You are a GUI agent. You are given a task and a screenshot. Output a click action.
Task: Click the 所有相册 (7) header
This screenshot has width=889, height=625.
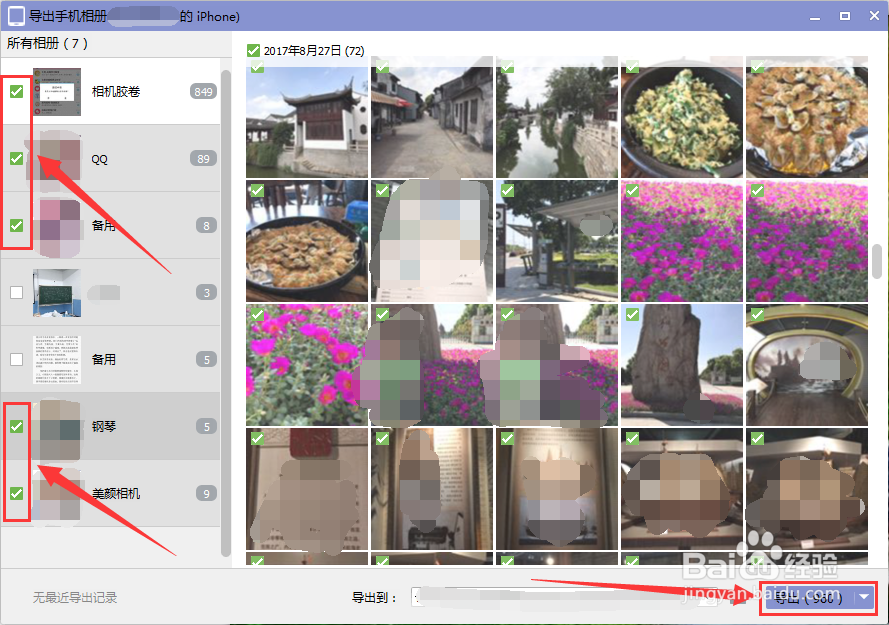click(x=48, y=43)
